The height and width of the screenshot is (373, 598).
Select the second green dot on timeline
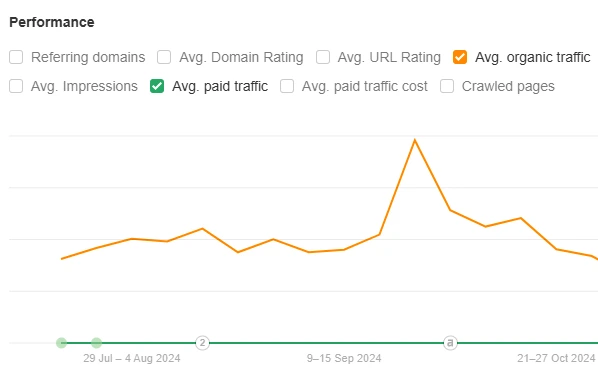pyautogui.click(x=96, y=343)
